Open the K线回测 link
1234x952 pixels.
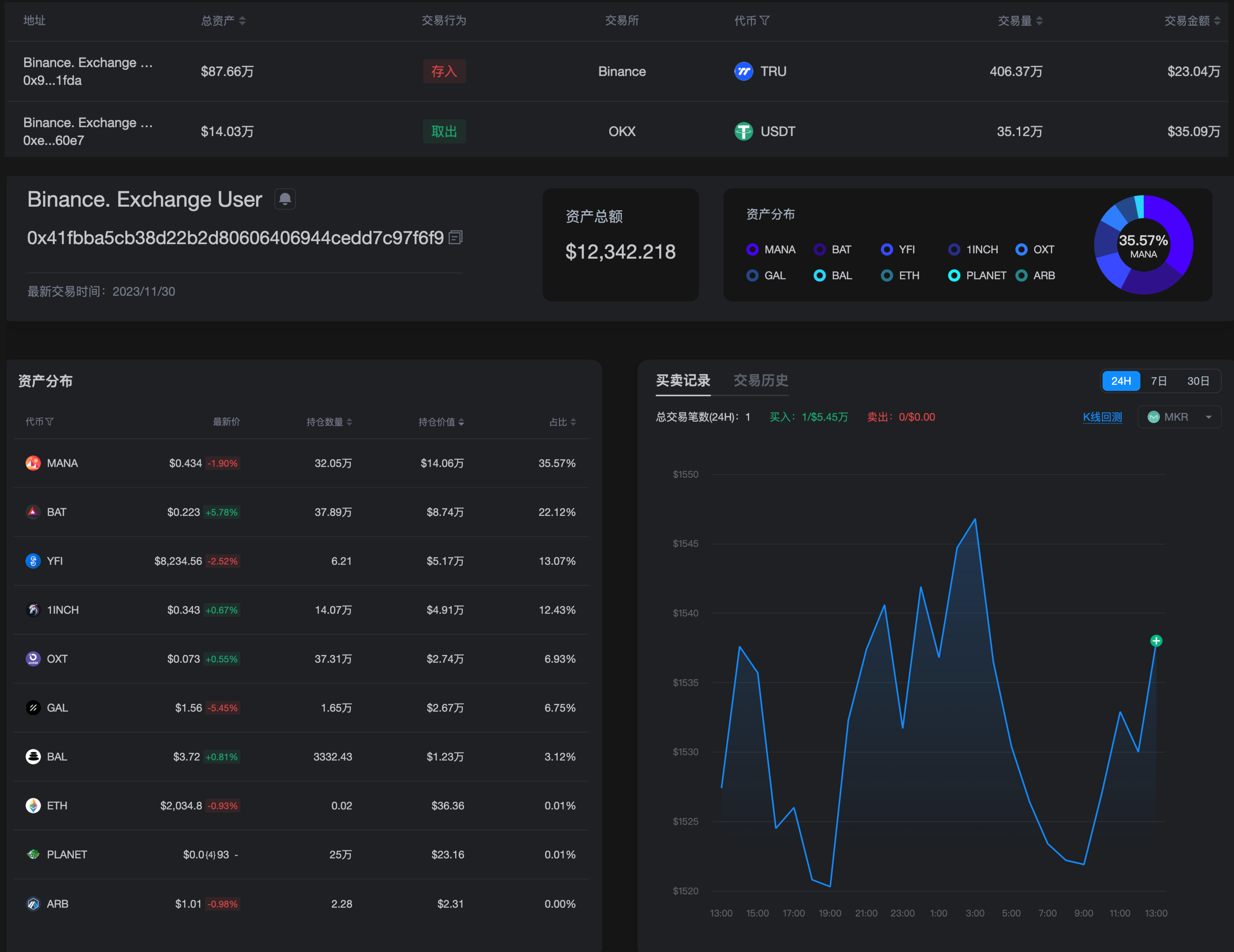point(1102,417)
